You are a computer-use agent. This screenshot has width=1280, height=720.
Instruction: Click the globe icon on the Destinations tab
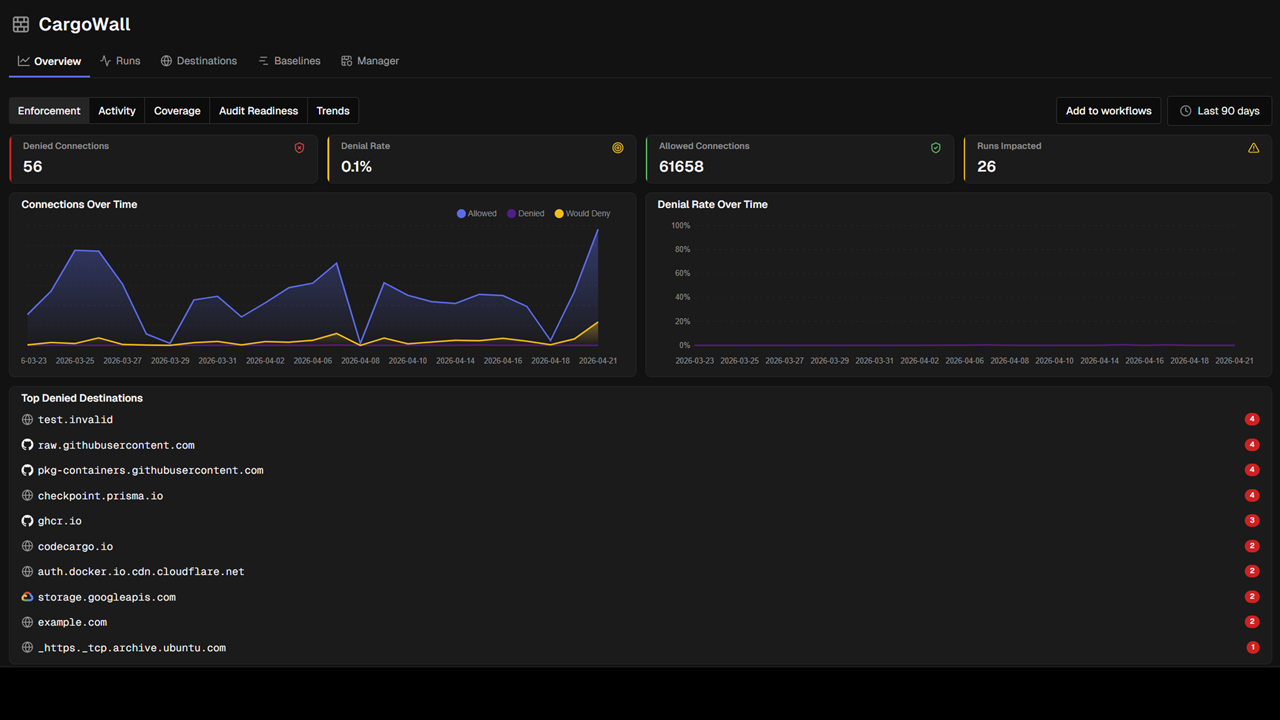click(166, 61)
